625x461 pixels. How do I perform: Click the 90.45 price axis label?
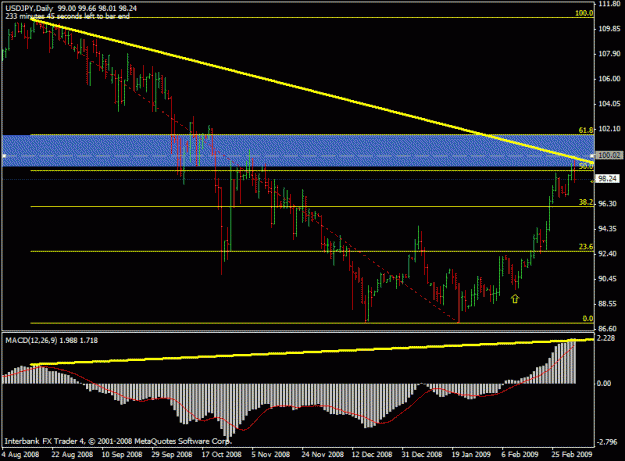[x=607, y=279]
